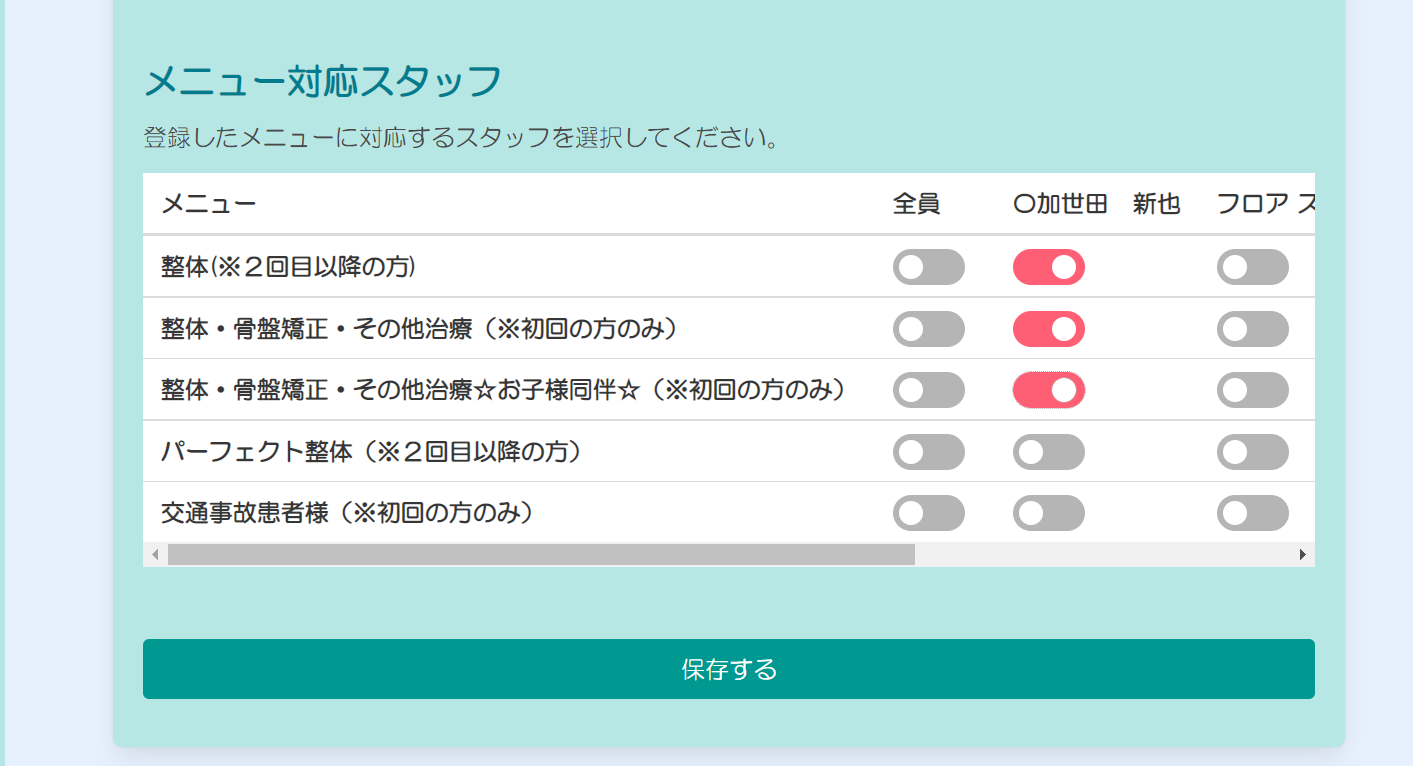Image resolution: width=1413 pixels, height=766 pixels.
Task: Disable 加世田 新也 for the ☆お子様同伴☆ menu
Action: tap(1048, 390)
